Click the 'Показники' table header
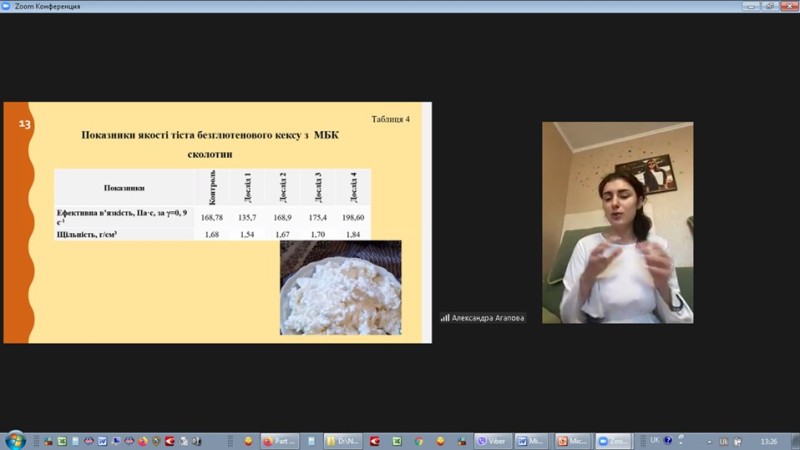This screenshot has height=450, width=800. click(x=124, y=188)
